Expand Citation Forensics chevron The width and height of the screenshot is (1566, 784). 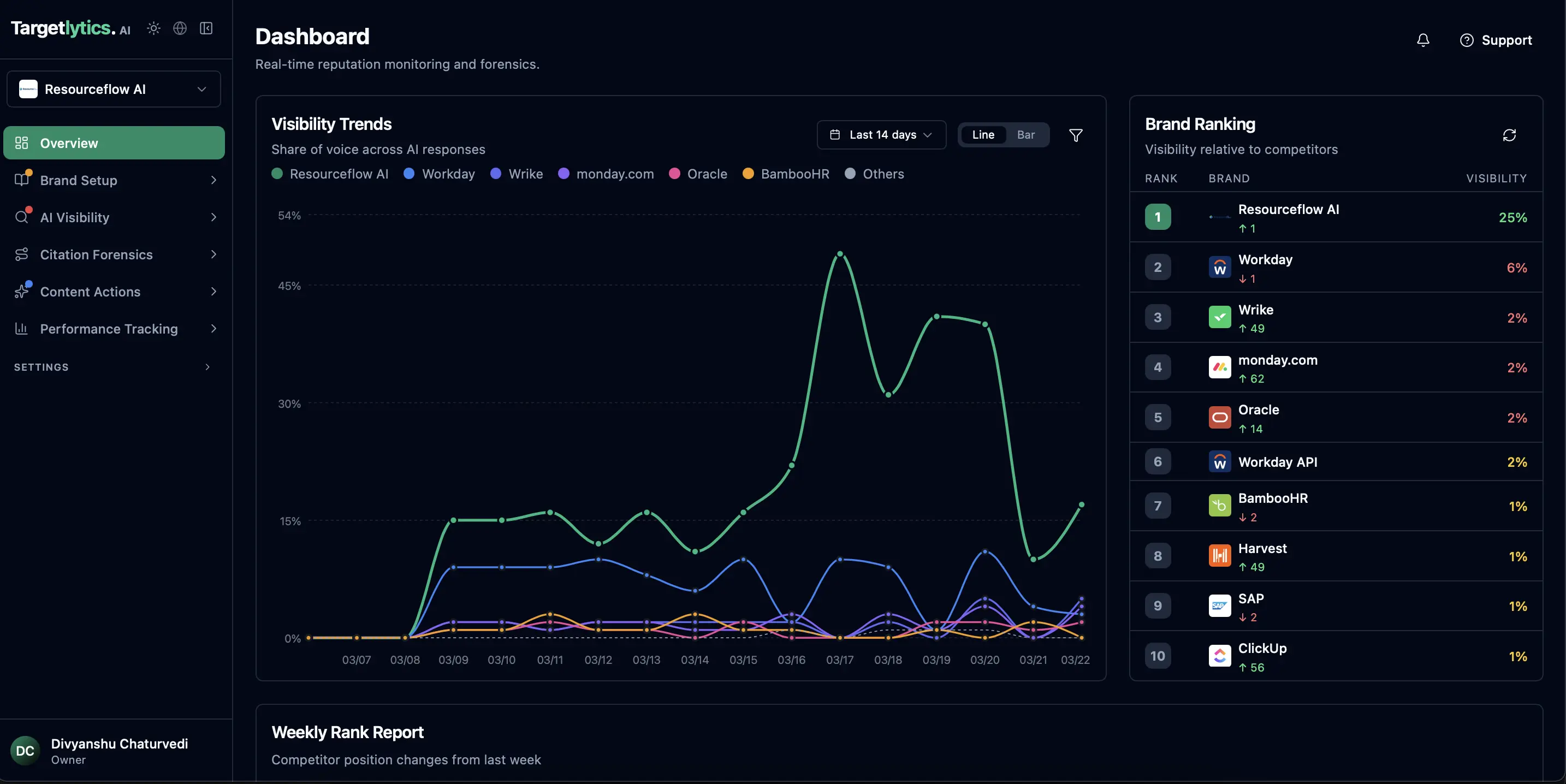pyautogui.click(x=213, y=254)
